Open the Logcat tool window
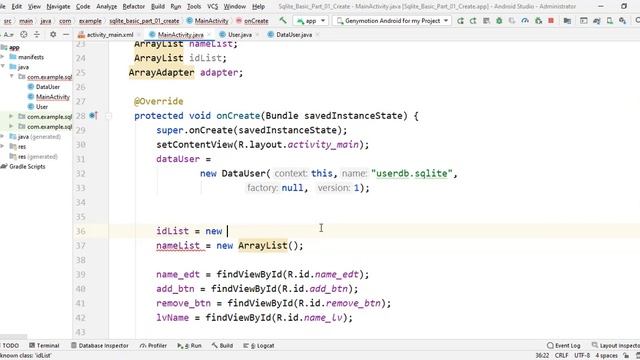Screen dimensions: 640x360 point(259,345)
